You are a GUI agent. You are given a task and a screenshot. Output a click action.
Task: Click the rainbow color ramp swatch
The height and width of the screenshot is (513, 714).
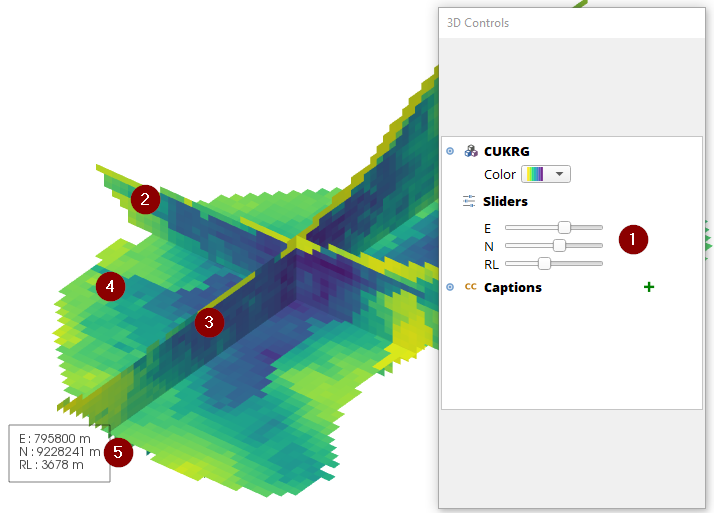coord(535,174)
